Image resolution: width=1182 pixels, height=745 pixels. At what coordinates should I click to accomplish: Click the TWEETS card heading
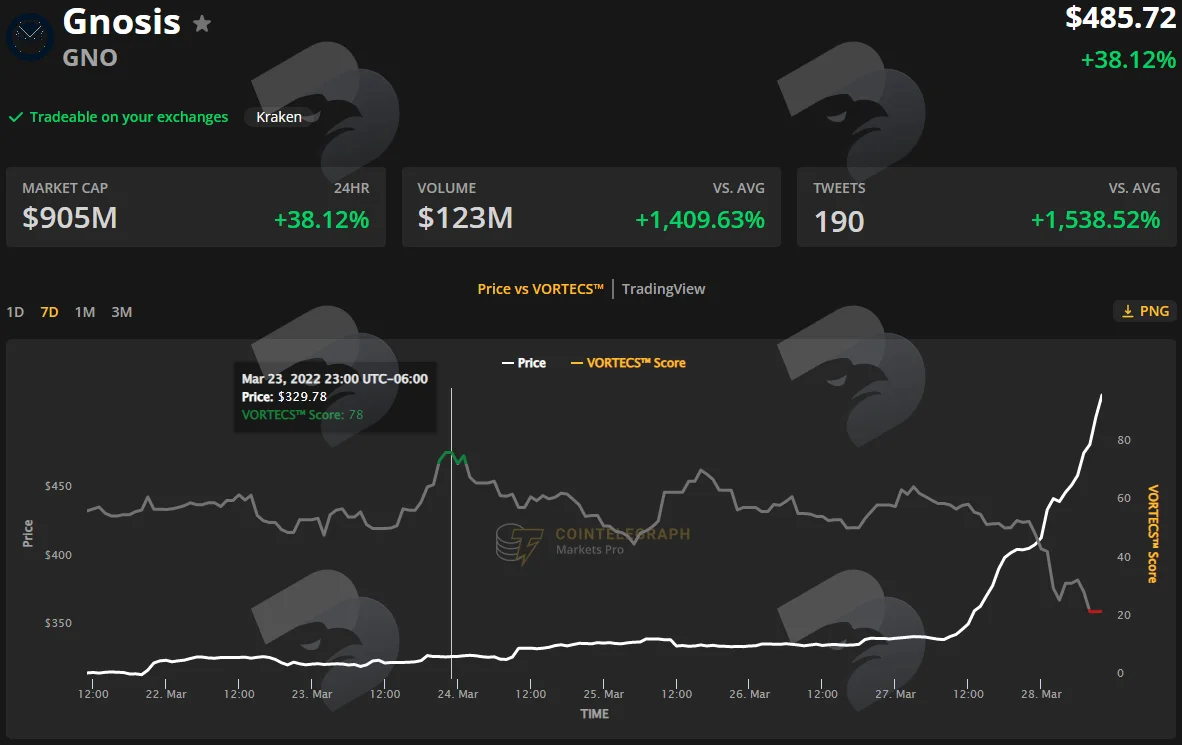839,188
